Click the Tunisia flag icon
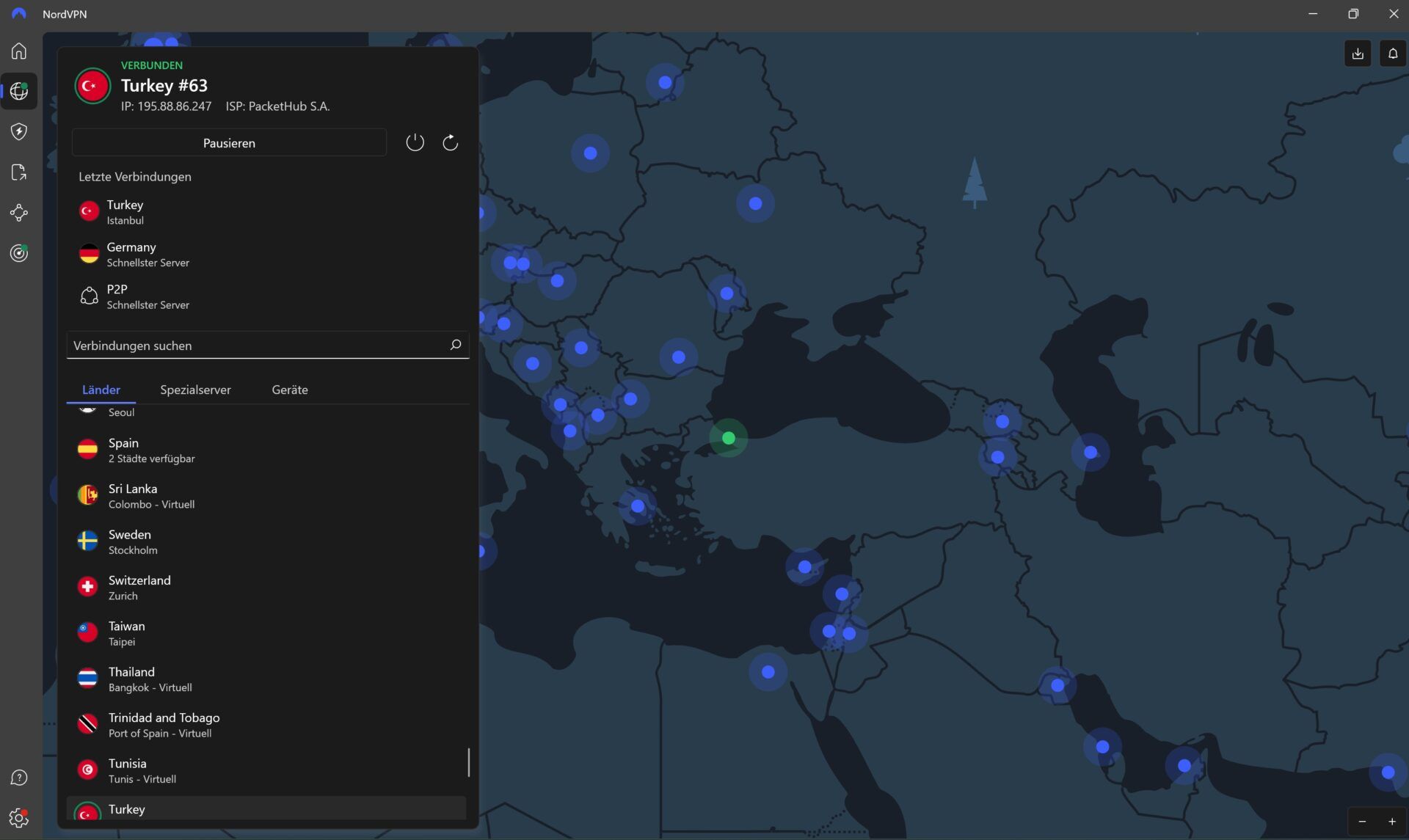The width and height of the screenshot is (1409, 840). tap(87, 770)
